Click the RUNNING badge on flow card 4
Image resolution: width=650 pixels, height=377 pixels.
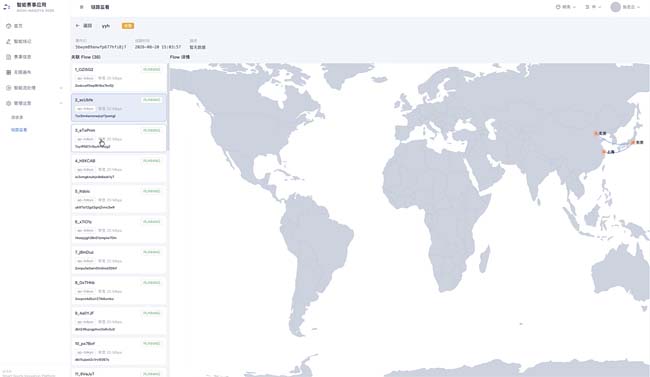(x=151, y=161)
